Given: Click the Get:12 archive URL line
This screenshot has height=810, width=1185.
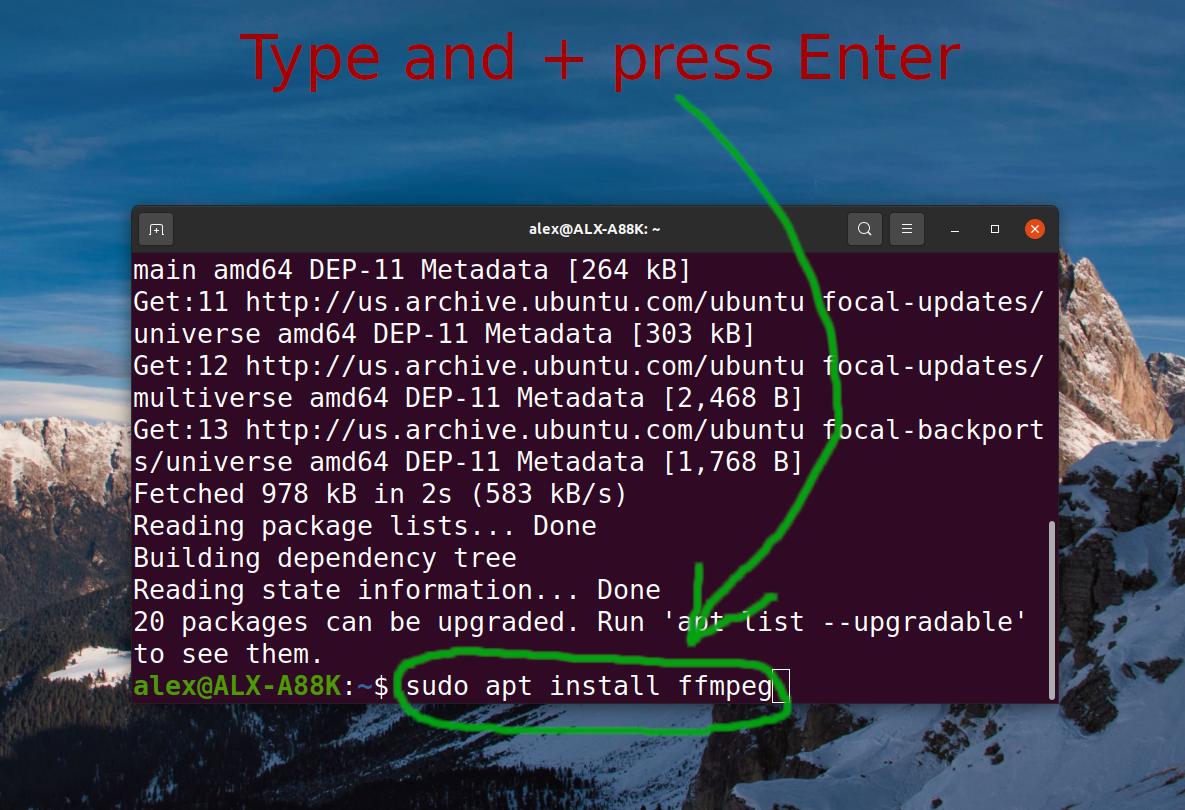Looking at the screenshot, I should [x=589, y=366].
